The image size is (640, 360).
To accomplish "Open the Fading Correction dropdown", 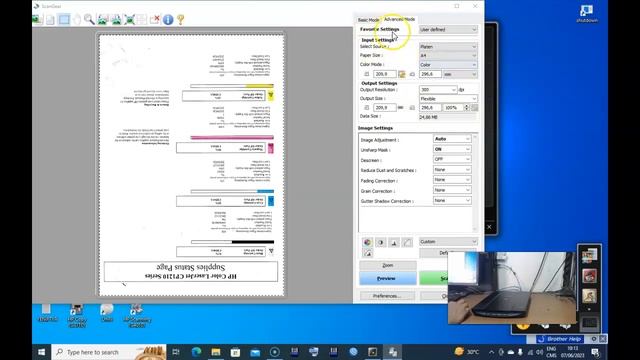I will (x=452, y=180).
